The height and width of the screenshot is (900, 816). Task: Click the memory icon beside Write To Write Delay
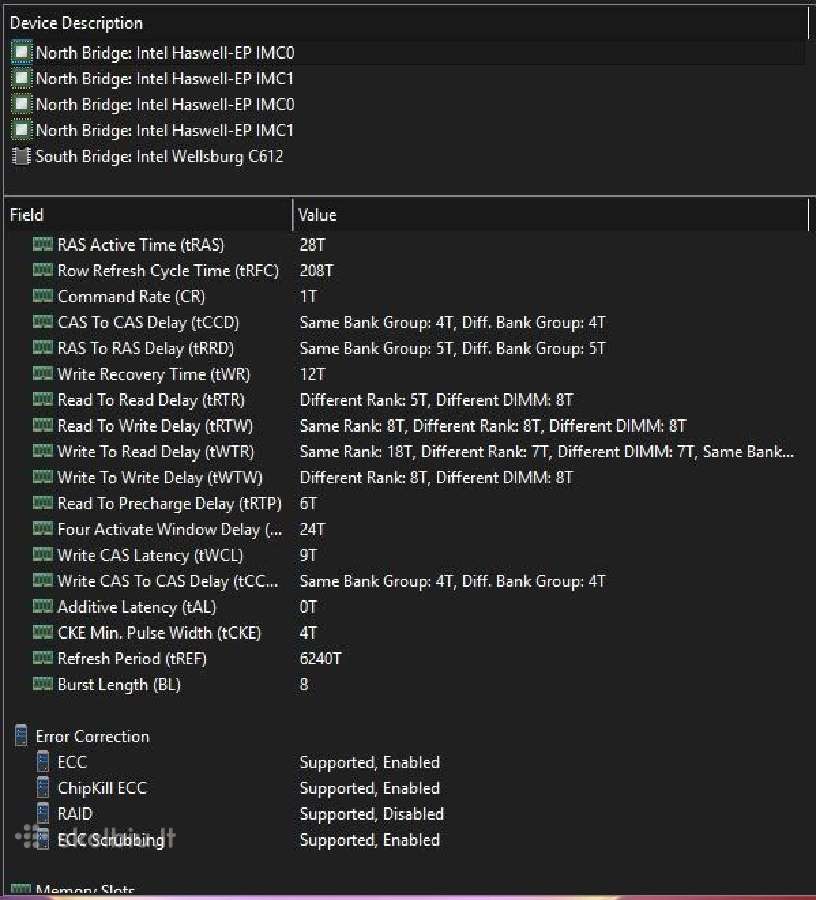pyautogui.click(x=42, y=477)
